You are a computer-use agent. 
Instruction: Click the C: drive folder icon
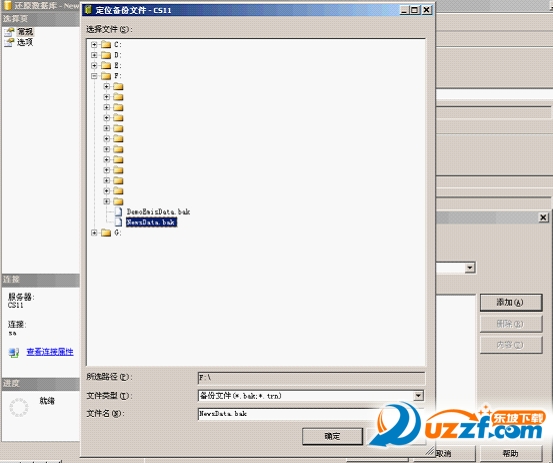coord(106,44)
